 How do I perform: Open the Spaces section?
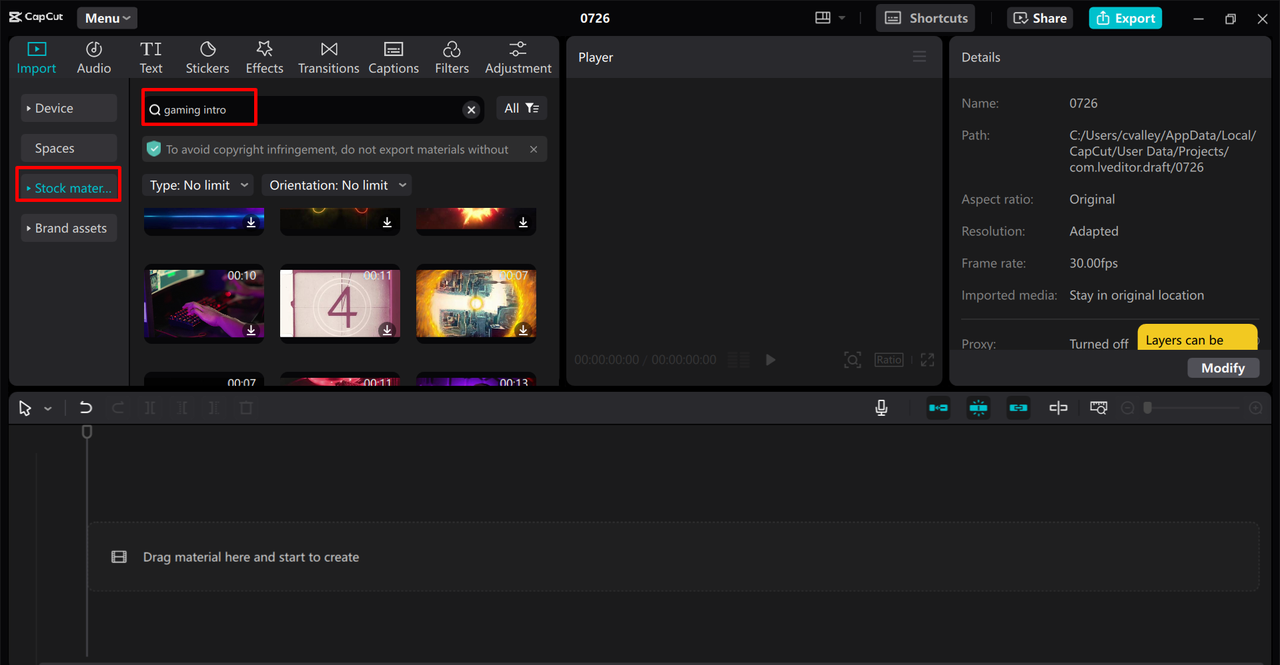click(x=69, y=148)
